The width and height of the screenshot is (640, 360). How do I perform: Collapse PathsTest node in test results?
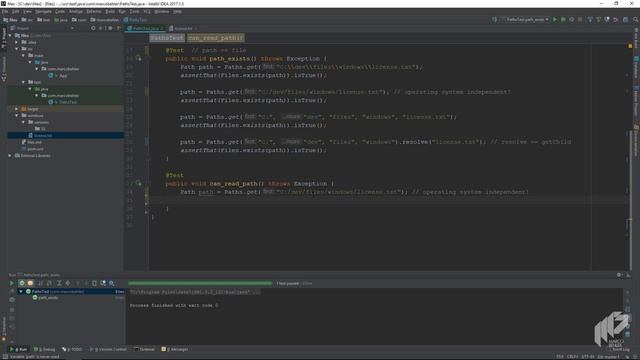(x=21, y=291)
